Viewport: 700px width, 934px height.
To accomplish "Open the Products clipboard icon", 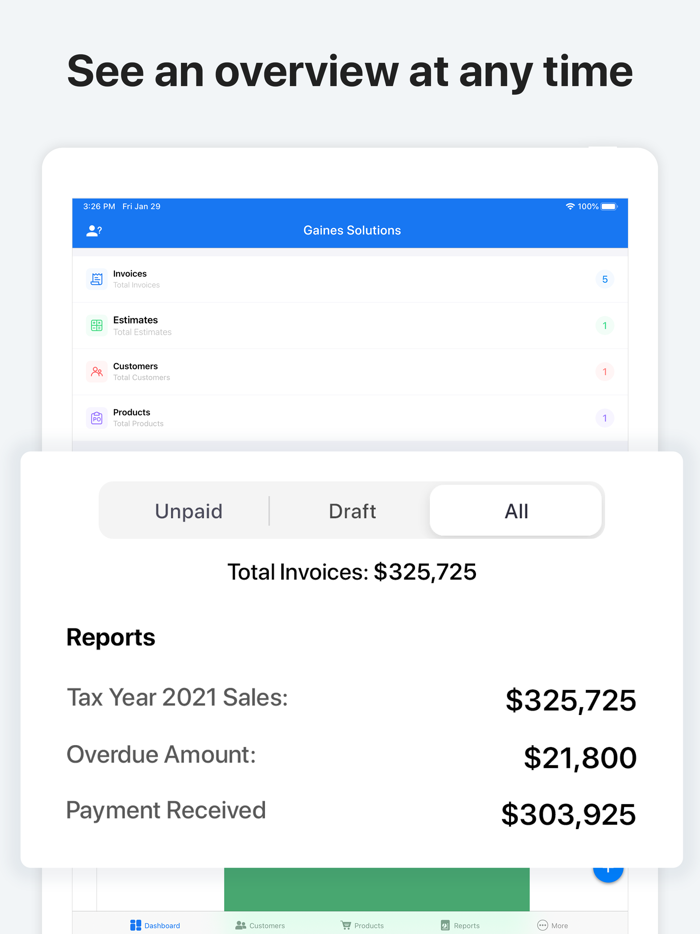I will [97, 418].
